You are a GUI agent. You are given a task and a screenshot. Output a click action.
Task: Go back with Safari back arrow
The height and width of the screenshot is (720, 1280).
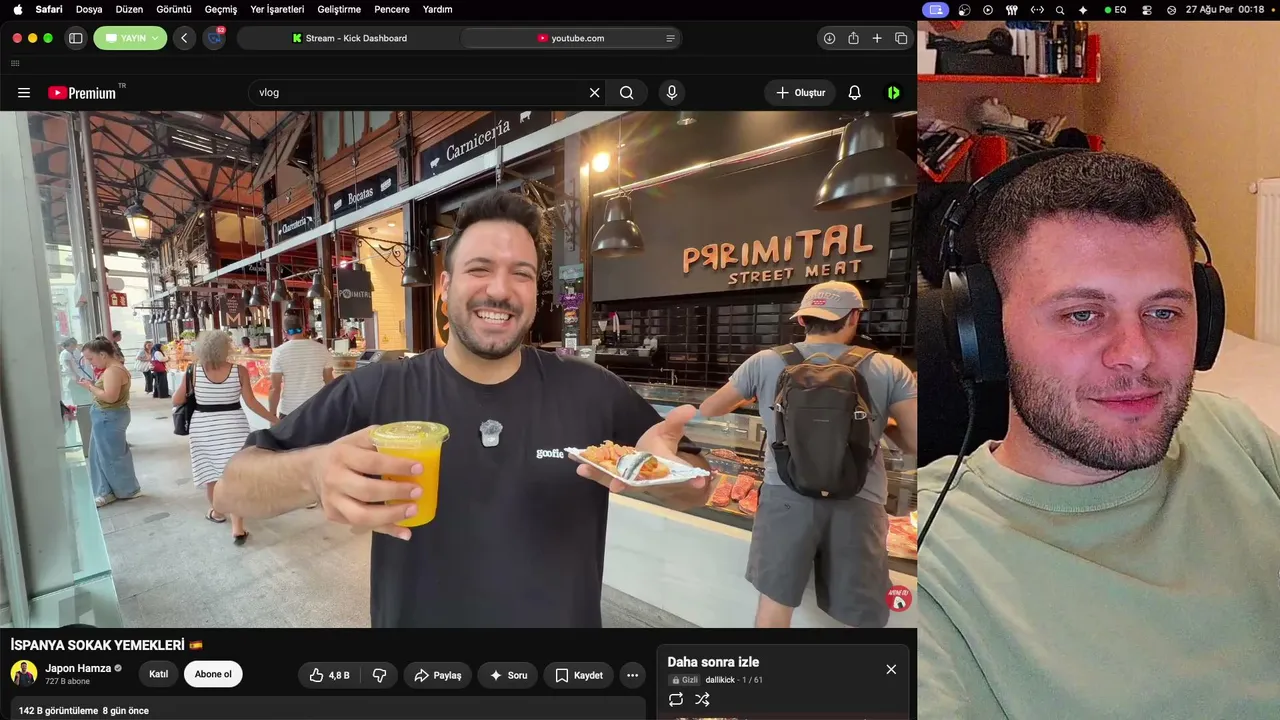[184, 38]
